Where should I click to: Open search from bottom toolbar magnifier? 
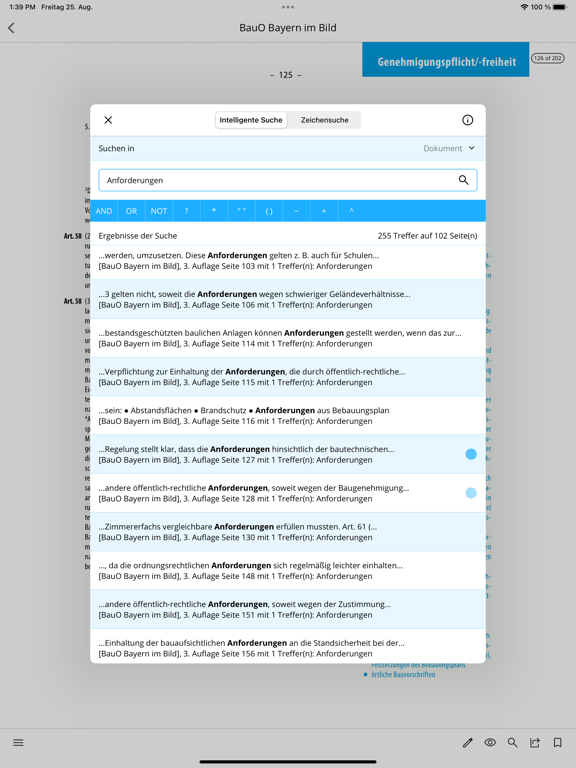coord(512,743)
